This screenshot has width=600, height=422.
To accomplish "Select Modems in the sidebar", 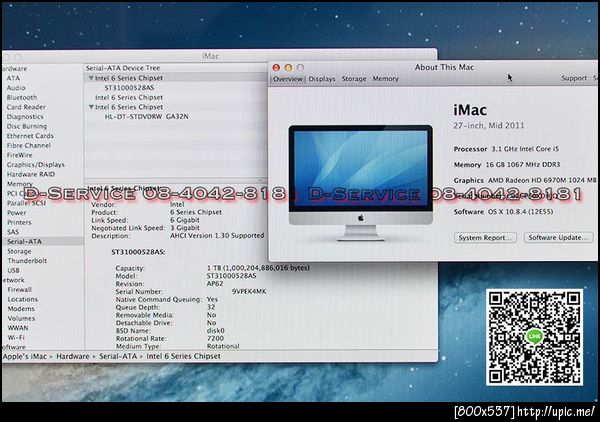I will pos(21,309).
